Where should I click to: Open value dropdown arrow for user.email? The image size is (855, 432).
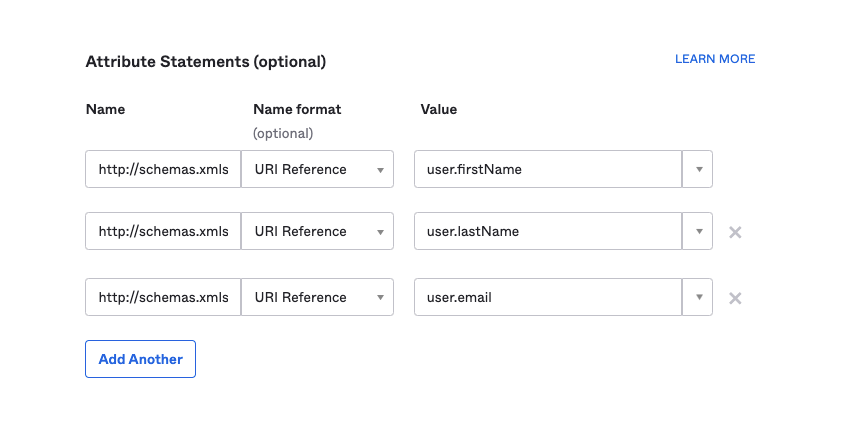pyautogui.click(x=698, y=297)
